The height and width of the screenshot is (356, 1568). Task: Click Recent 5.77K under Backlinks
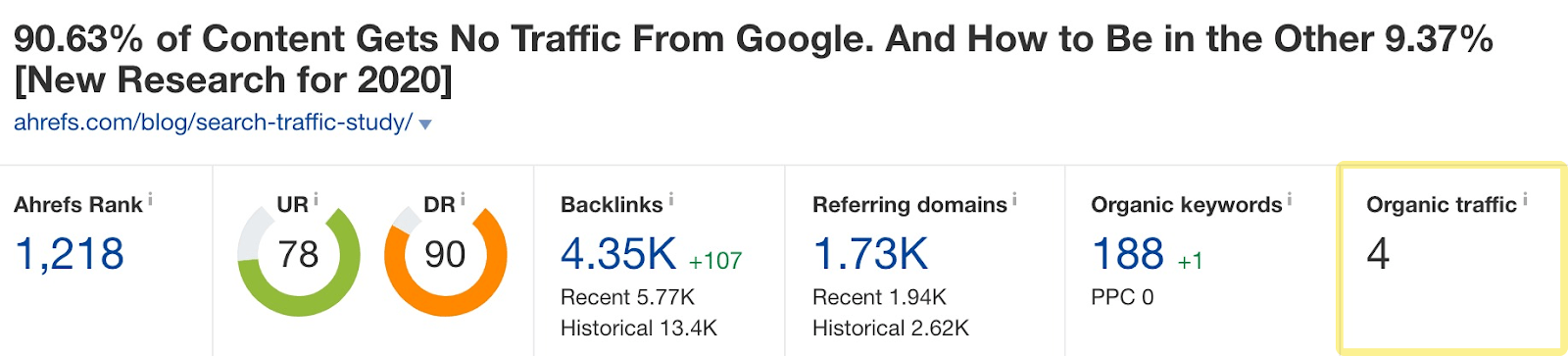coord(627,297)
